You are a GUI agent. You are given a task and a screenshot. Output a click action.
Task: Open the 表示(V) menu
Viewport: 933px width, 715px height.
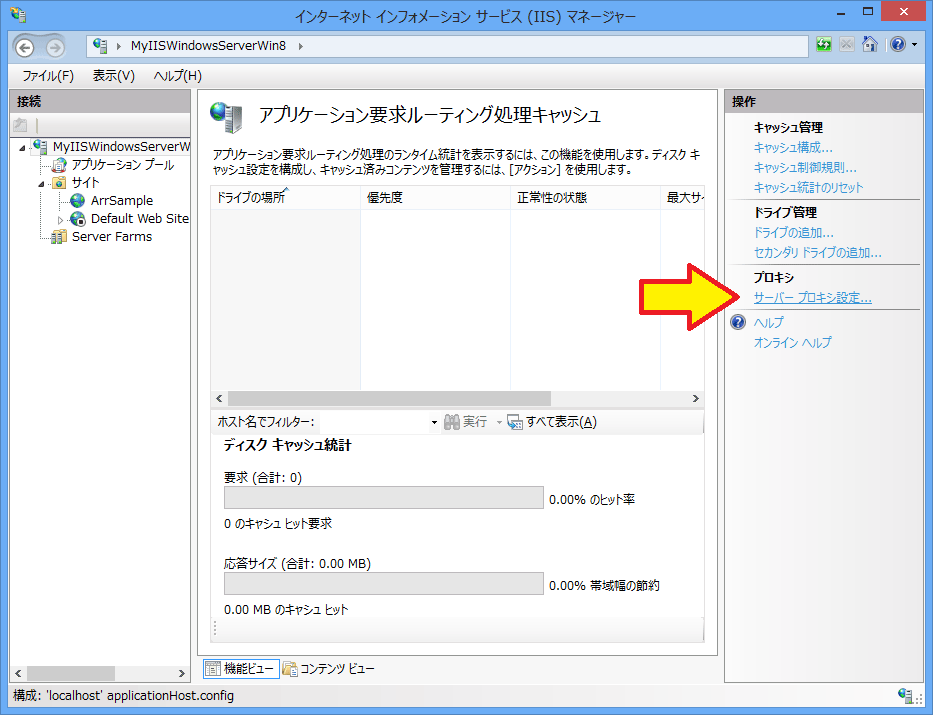pyautogui.click(x=114, y=76)
